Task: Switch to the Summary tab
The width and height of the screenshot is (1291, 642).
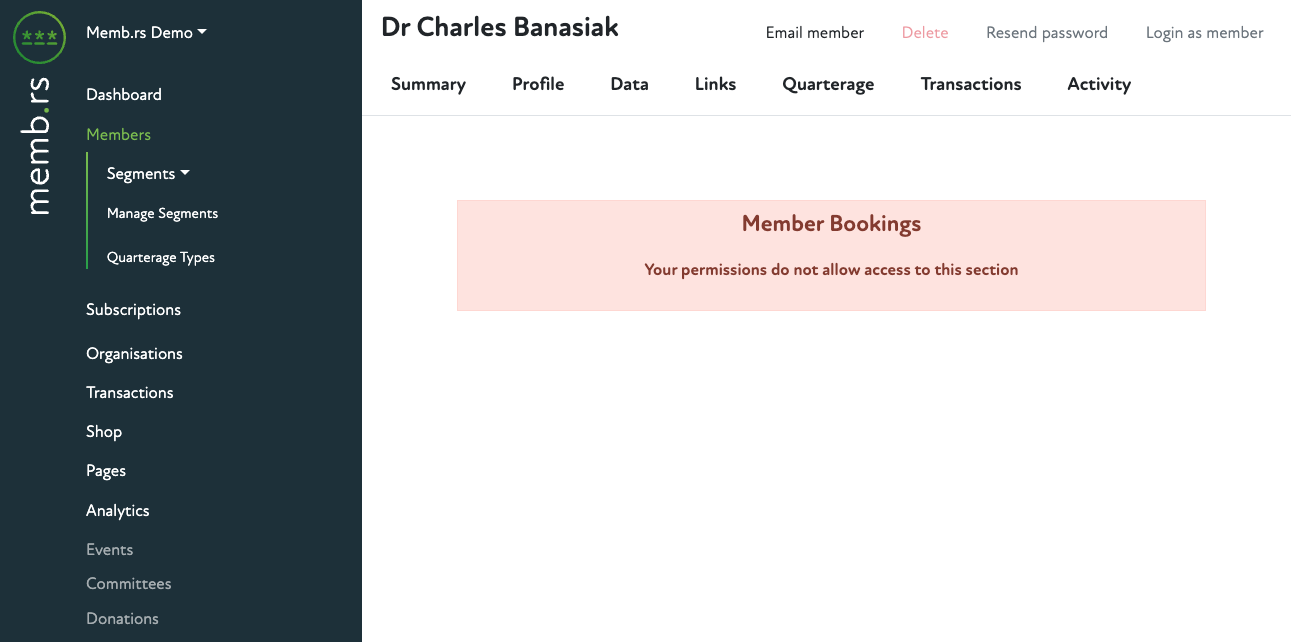Action: point(428,85)
